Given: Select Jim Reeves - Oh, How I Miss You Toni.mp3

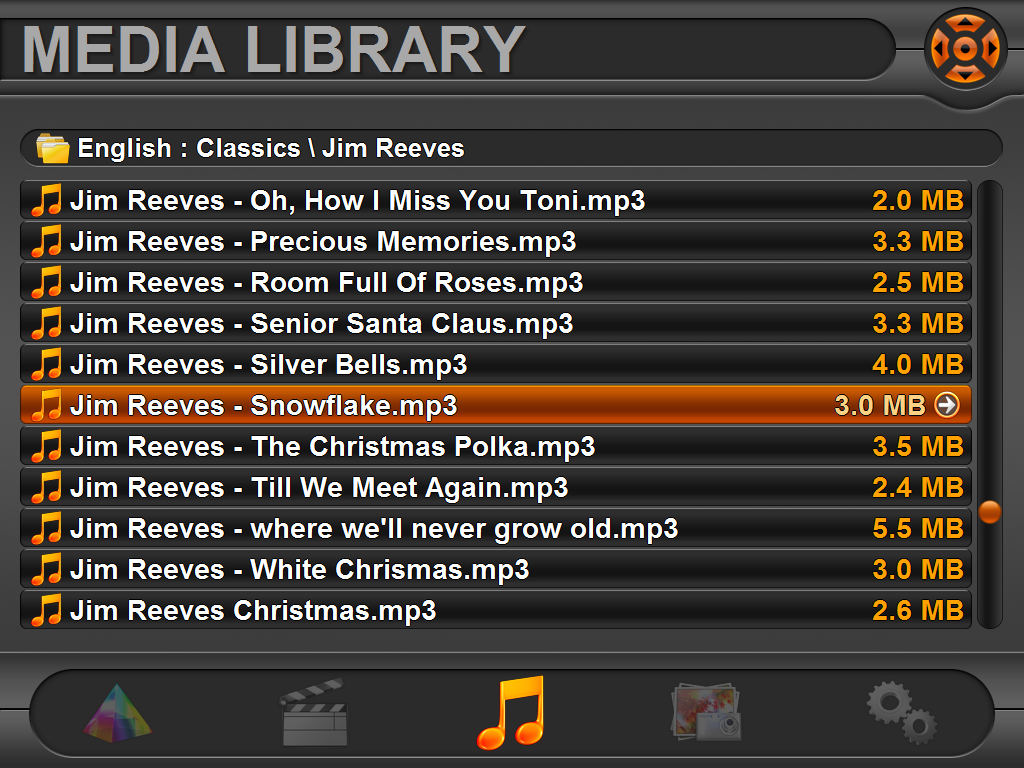Looking at the screenshot, I should click(x=496, y=200).
